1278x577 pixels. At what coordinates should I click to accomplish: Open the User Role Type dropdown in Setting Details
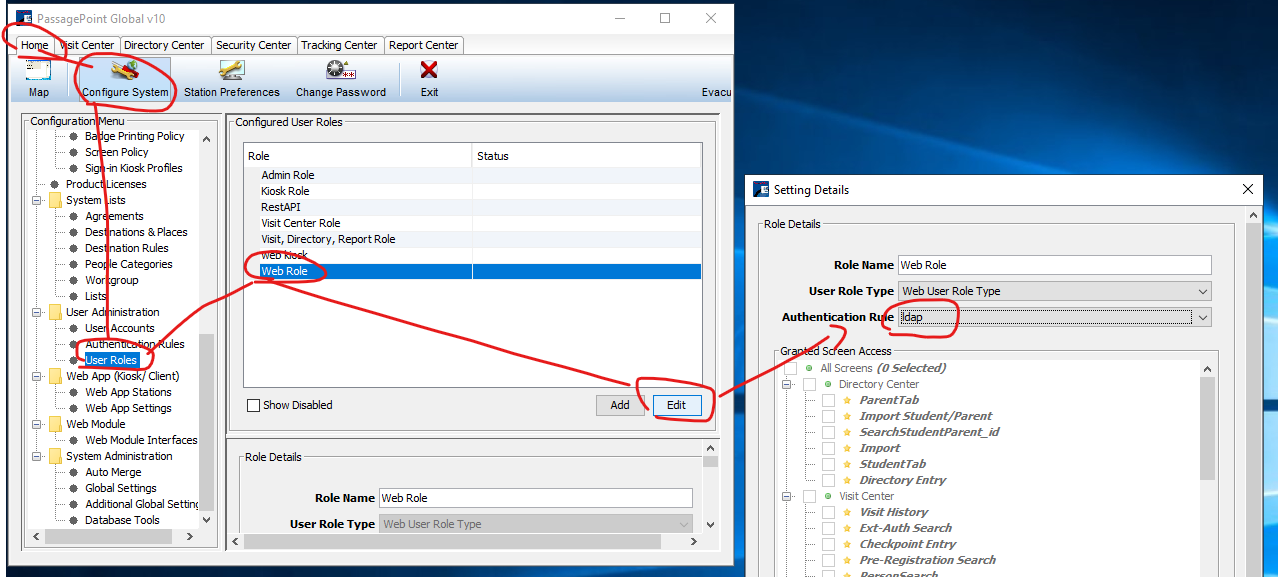1203,291
